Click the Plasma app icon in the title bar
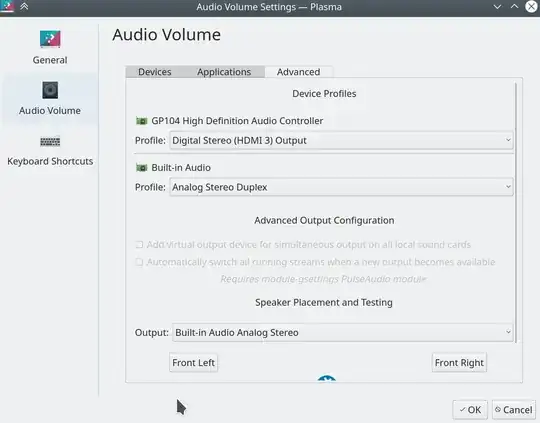Image resolution: width=540 pixels, height=423 pixels. point(7,6)
